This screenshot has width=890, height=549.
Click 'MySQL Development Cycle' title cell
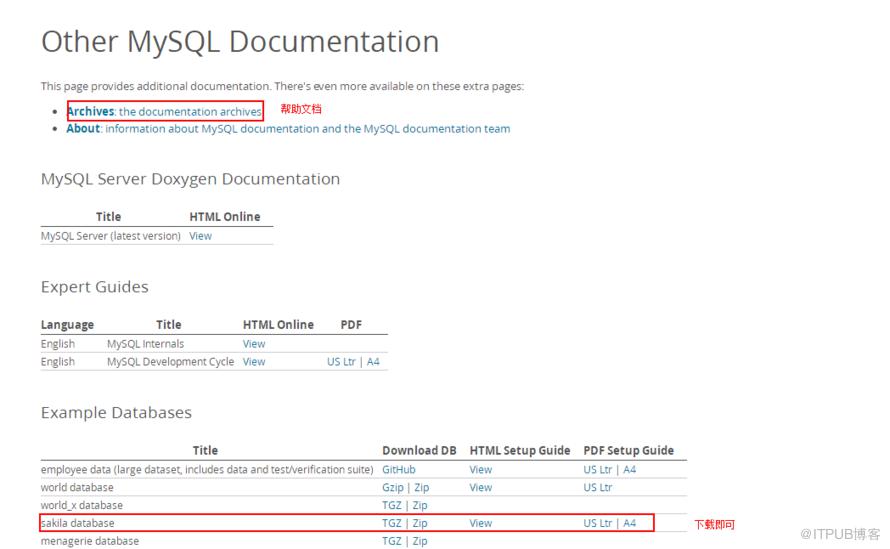point(170,362)
